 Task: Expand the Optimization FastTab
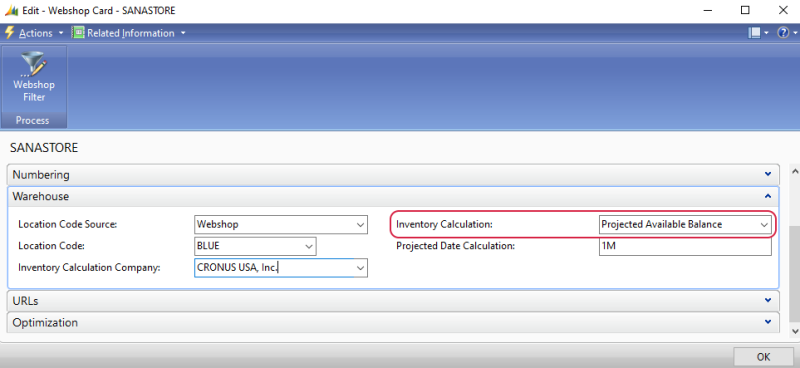(x=393, y=323)
